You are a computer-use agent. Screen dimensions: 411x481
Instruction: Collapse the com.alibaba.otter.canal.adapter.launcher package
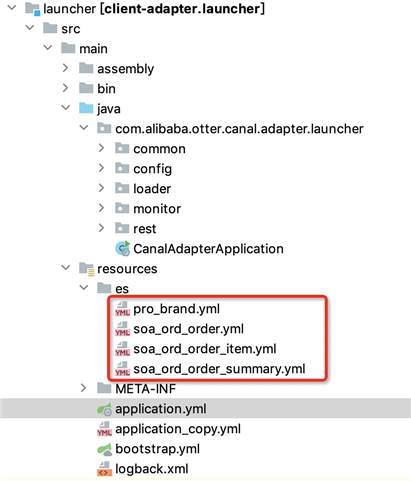84,127
